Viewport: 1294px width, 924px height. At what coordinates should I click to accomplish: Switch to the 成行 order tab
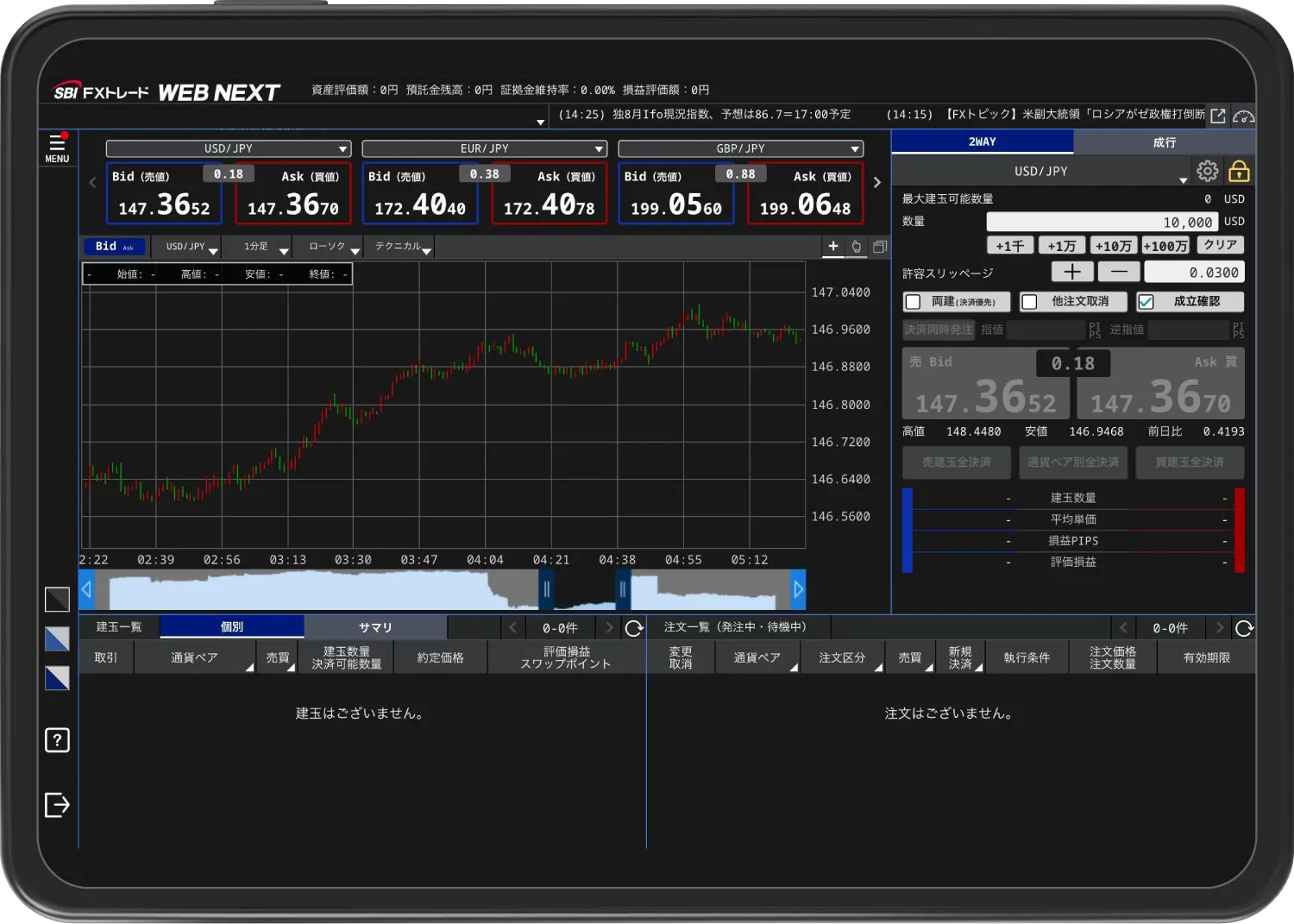(x=1164, y=142)
